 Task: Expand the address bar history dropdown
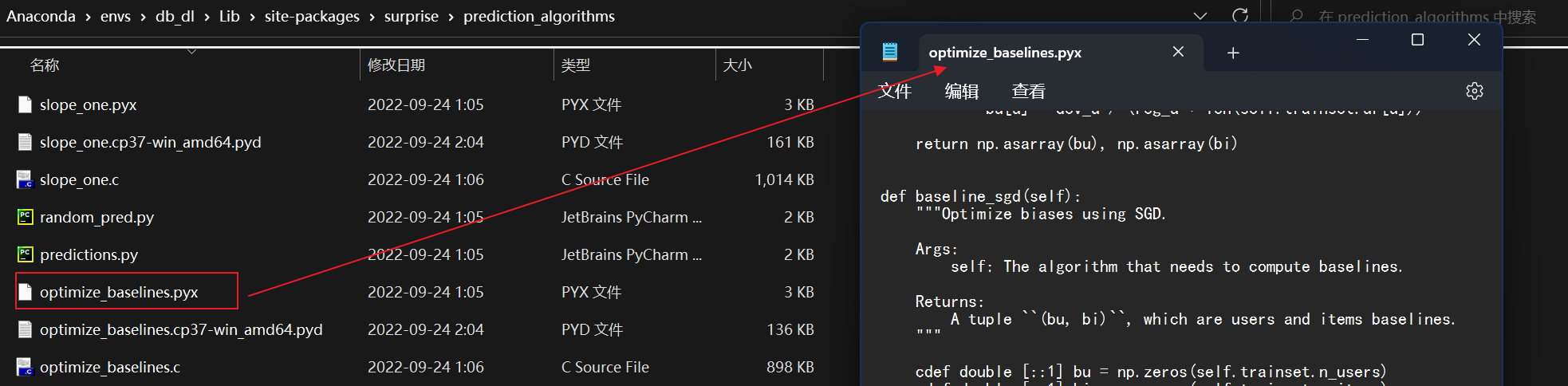click(x=1200, y=16)
